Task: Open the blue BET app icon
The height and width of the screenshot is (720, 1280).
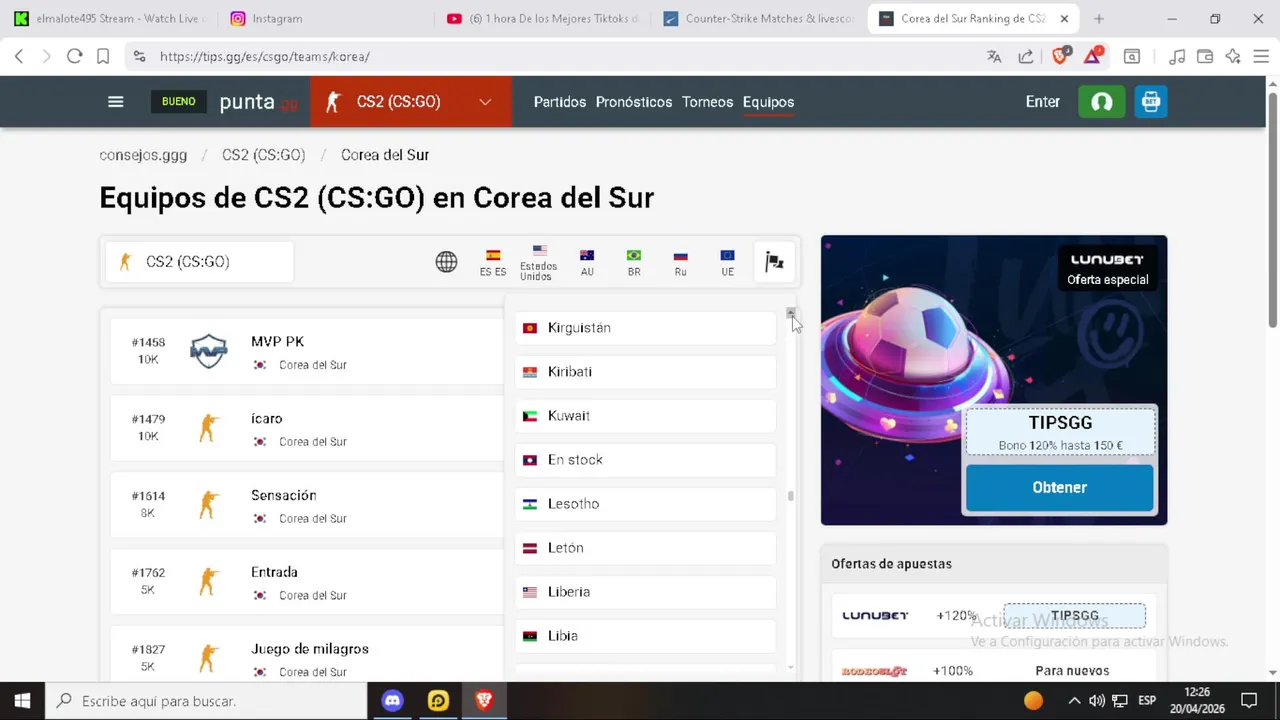Action: coord(1151,102)
